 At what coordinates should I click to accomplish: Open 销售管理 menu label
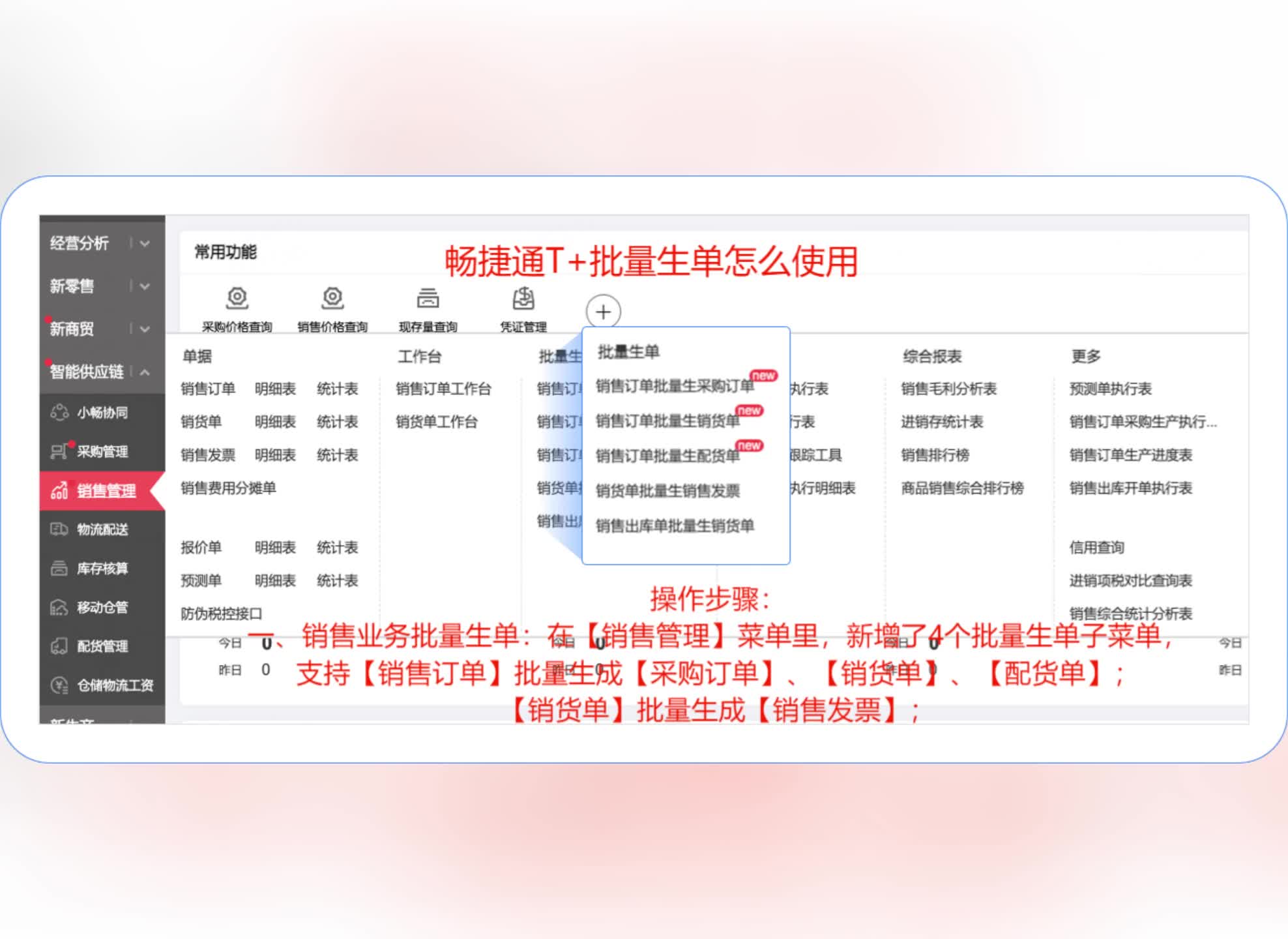[x=106, y=490]
